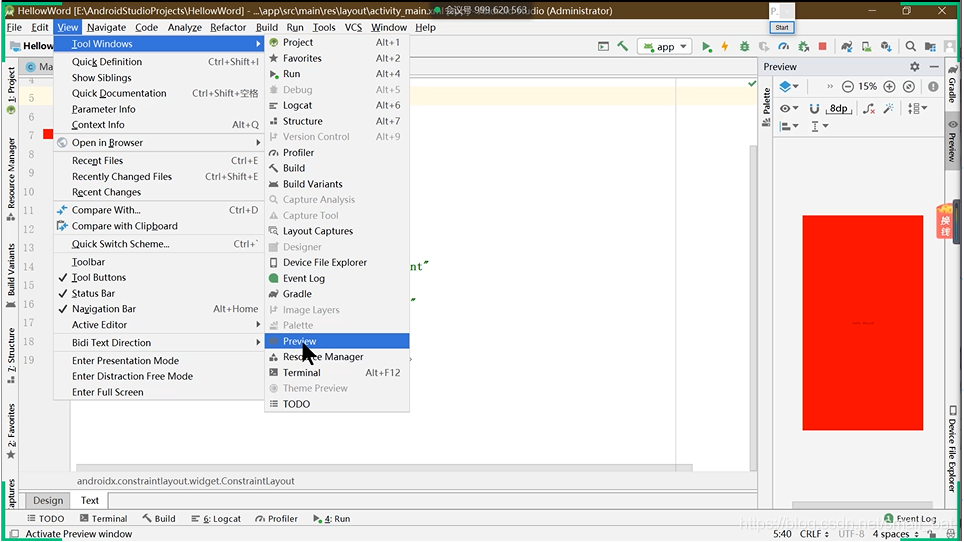Image resolution: width=964 pixels, height=542 pixels.
Task: Switch to the Design tab
Action: (48, 500)
